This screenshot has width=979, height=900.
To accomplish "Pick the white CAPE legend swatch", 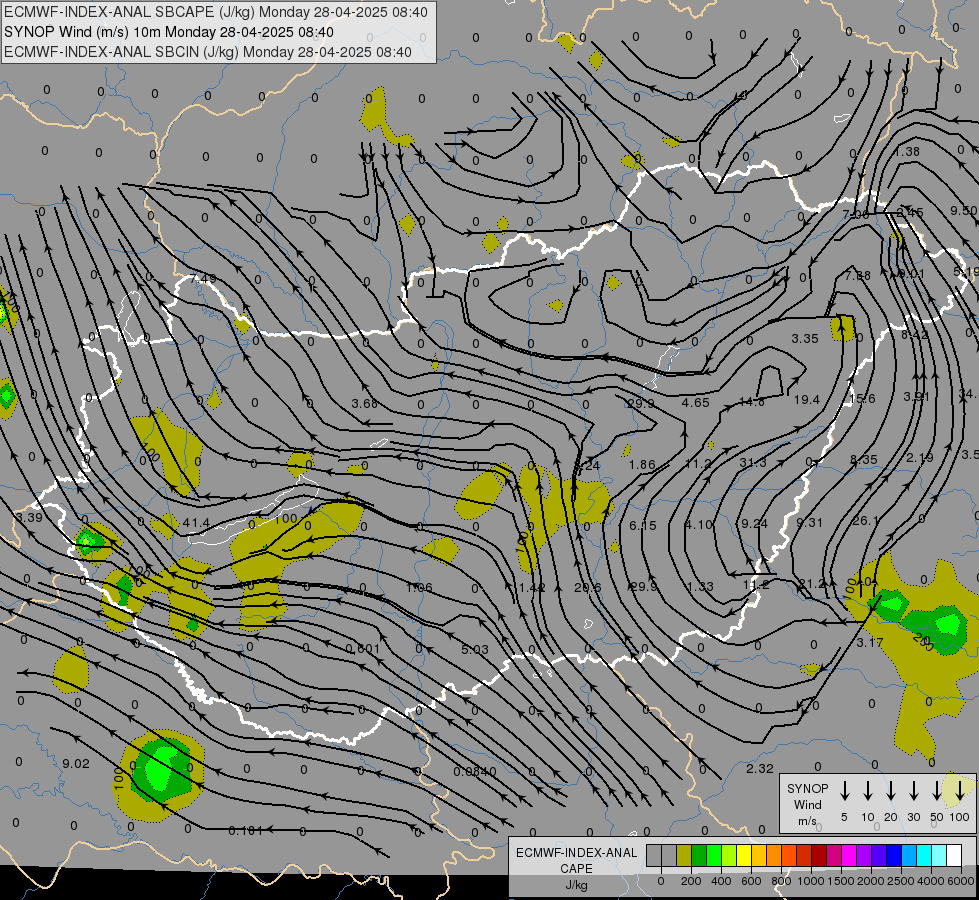I will [953, 855].
